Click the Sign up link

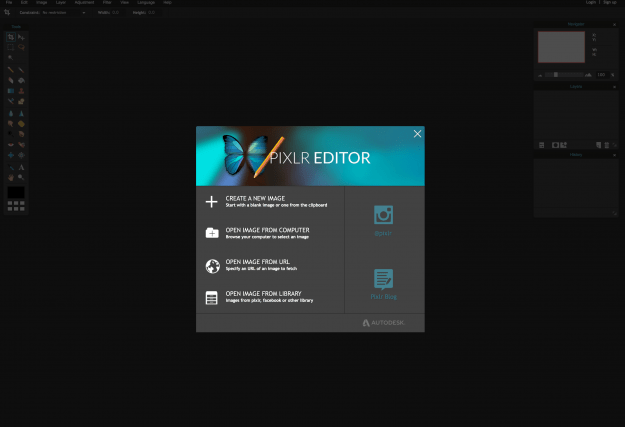coord(609,2)
